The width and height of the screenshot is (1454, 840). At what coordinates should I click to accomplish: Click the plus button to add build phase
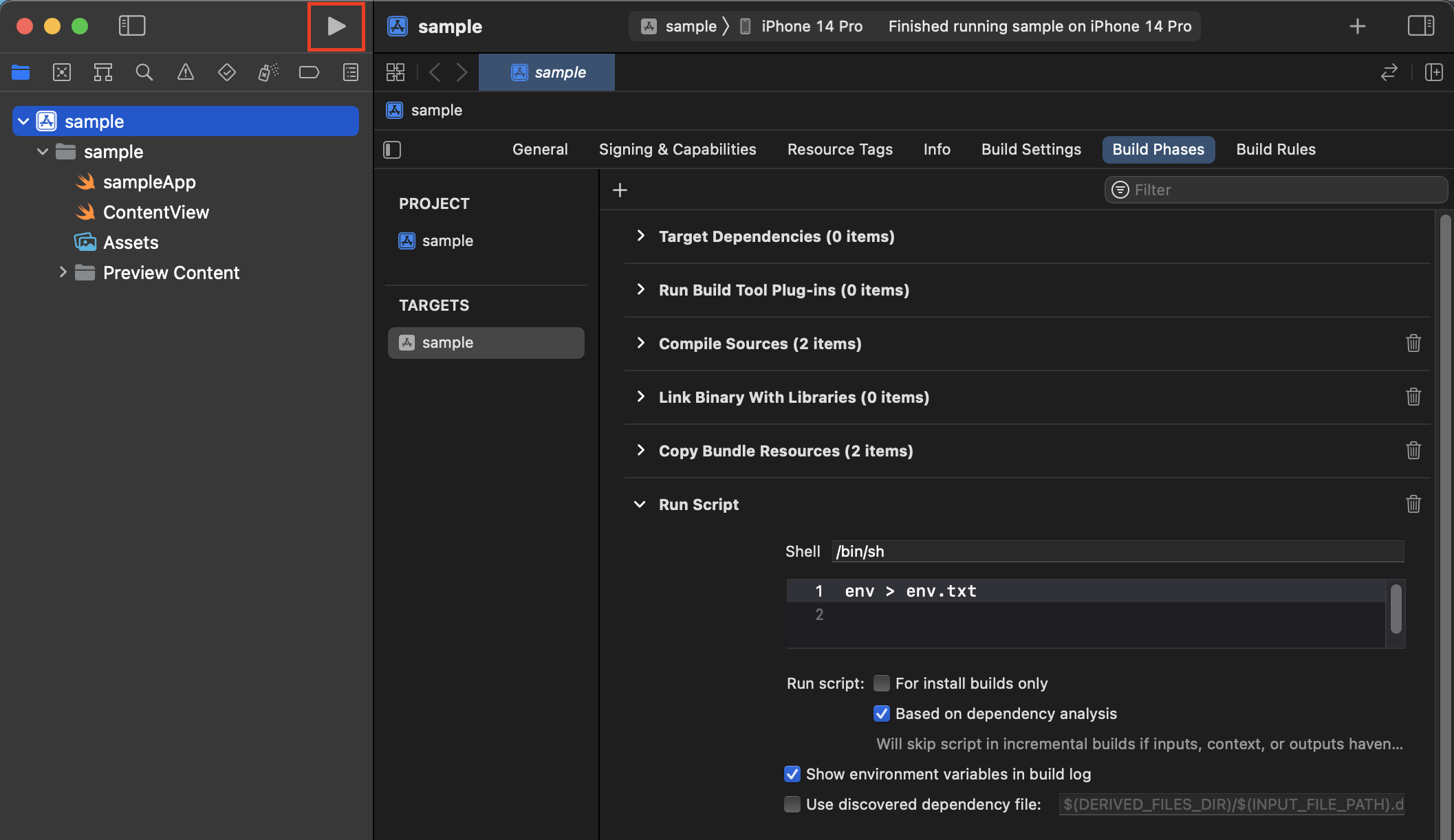pyautogui.click(x=620, y=190)
